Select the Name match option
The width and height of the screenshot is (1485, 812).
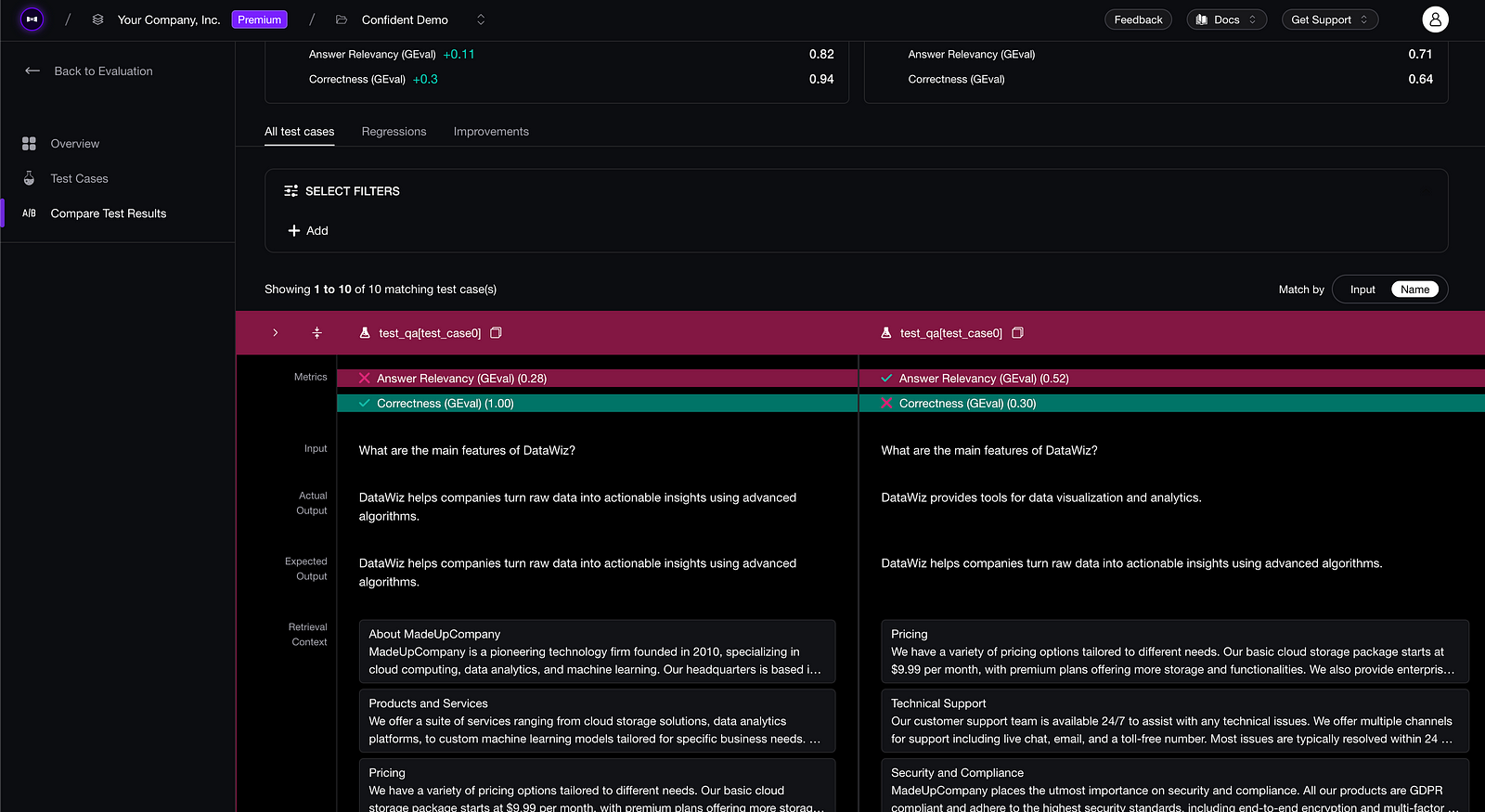[x=1414, y=290]
